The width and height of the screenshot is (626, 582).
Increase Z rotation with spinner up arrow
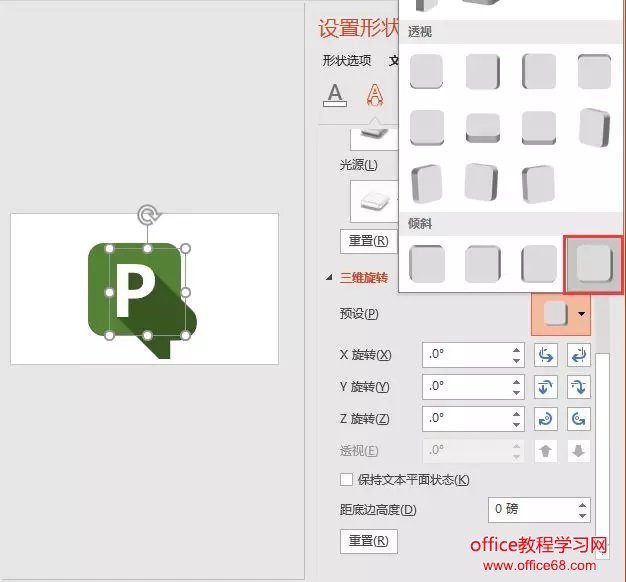pyautogui.click(x=516, y=414)
